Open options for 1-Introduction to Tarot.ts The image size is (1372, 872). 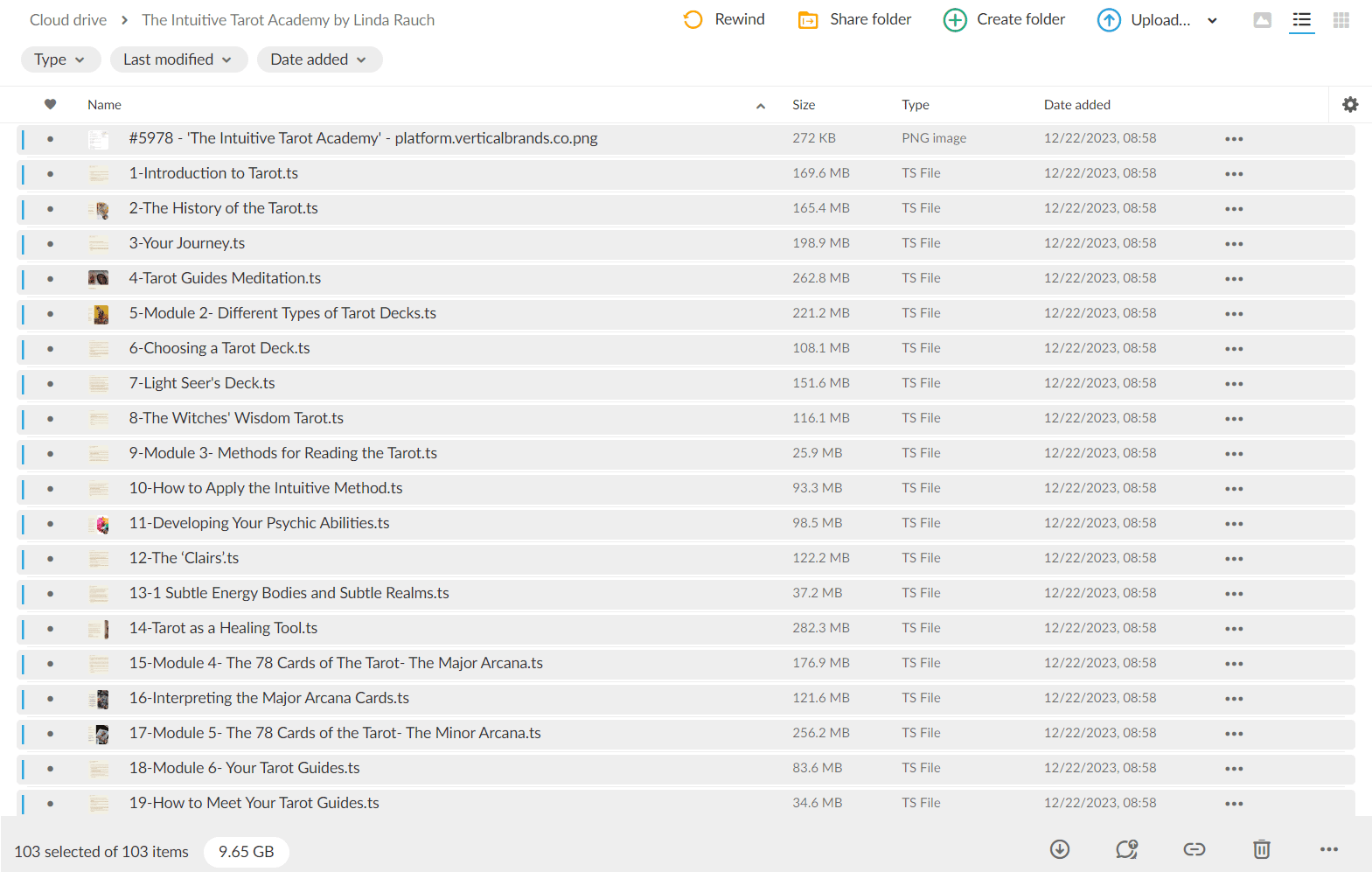(1234, 174)
